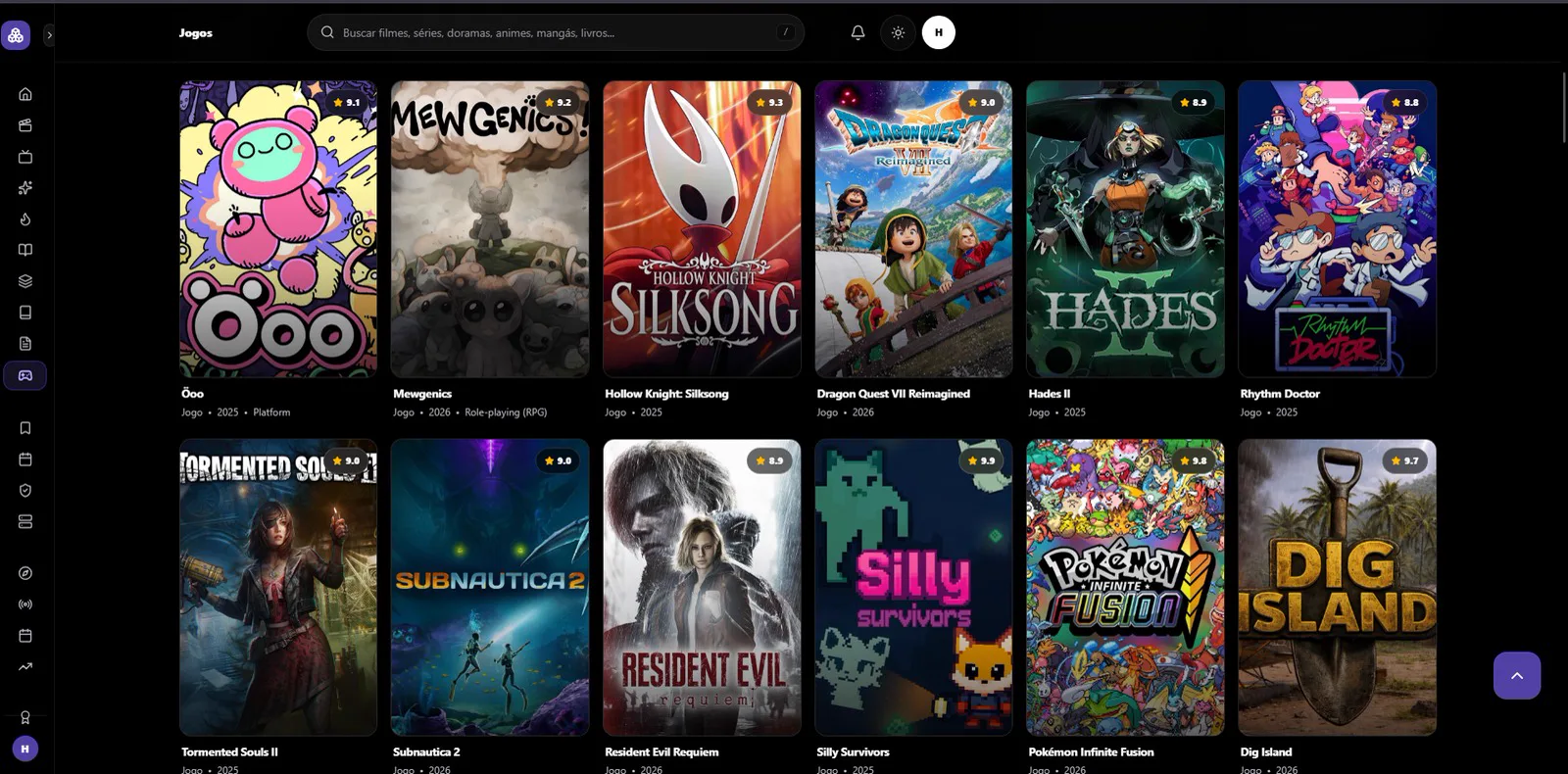Open the Resident Evil Requiem poster
This screenshot has height=774, width=1568.
click(x=702, y=588)
